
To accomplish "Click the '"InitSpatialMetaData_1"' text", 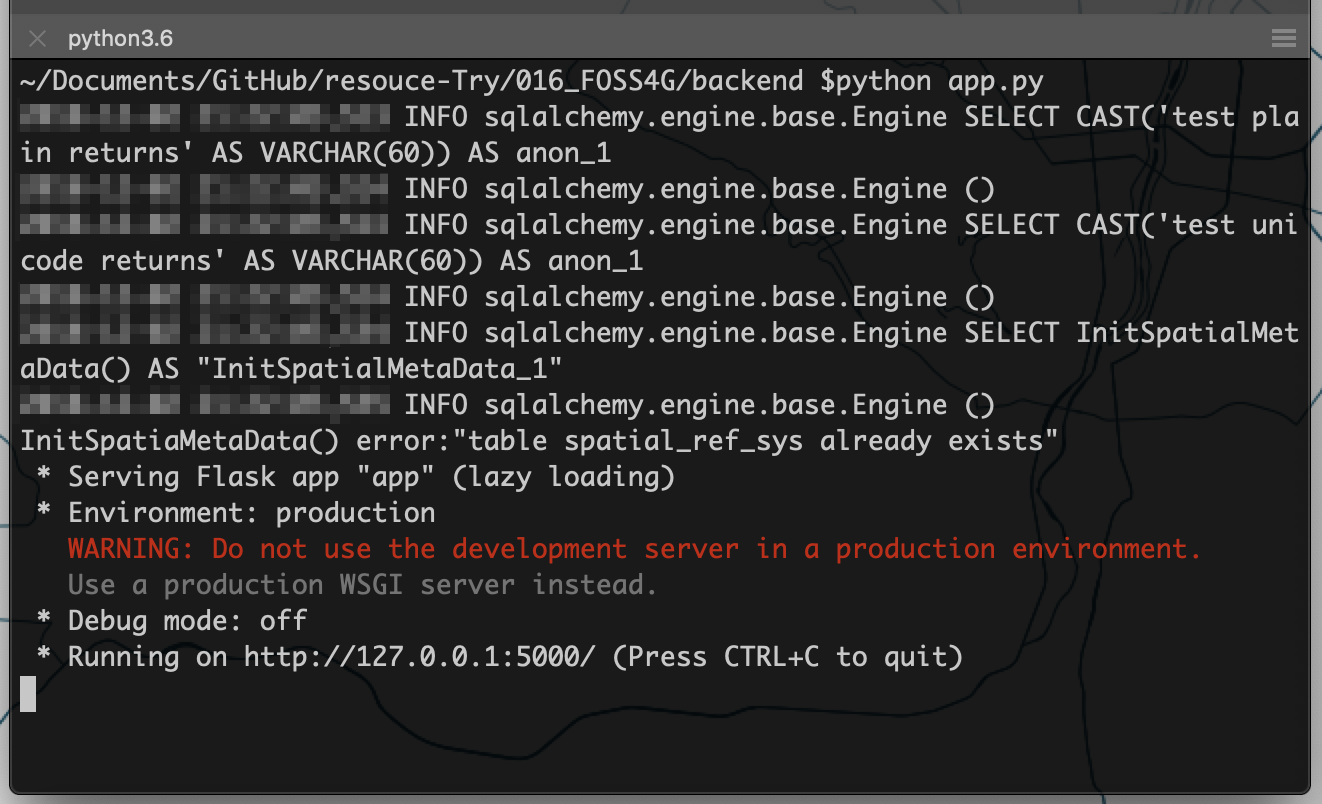I will click(380, 369).
